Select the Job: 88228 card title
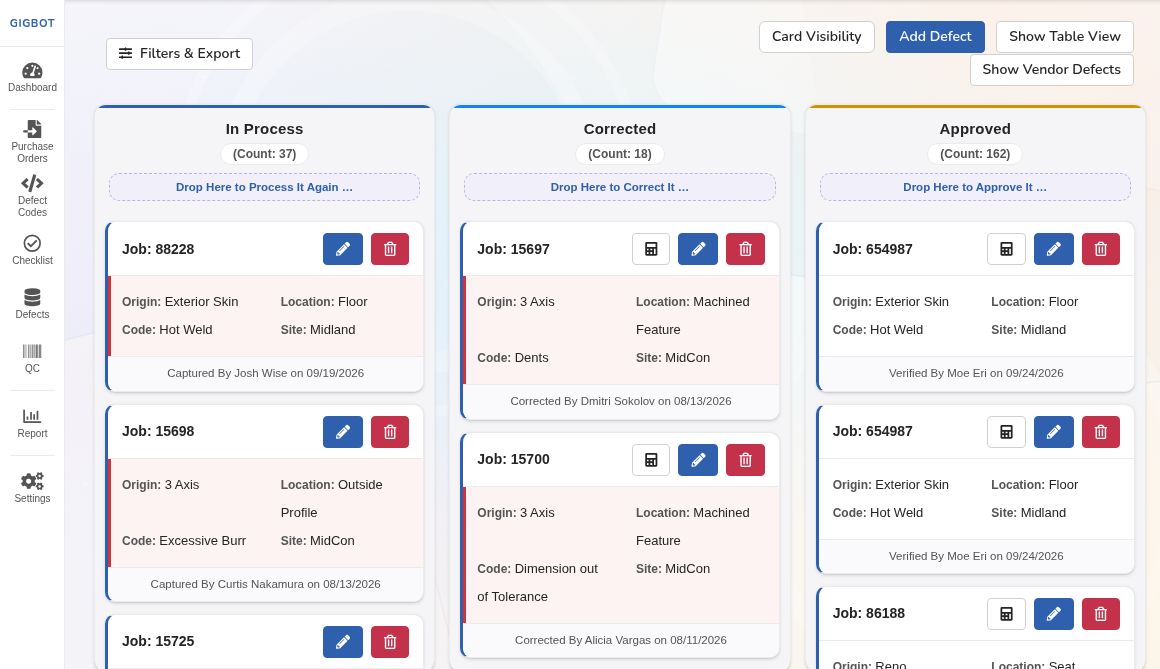Screen dimensions: 1160x669 tap(158, 249)
